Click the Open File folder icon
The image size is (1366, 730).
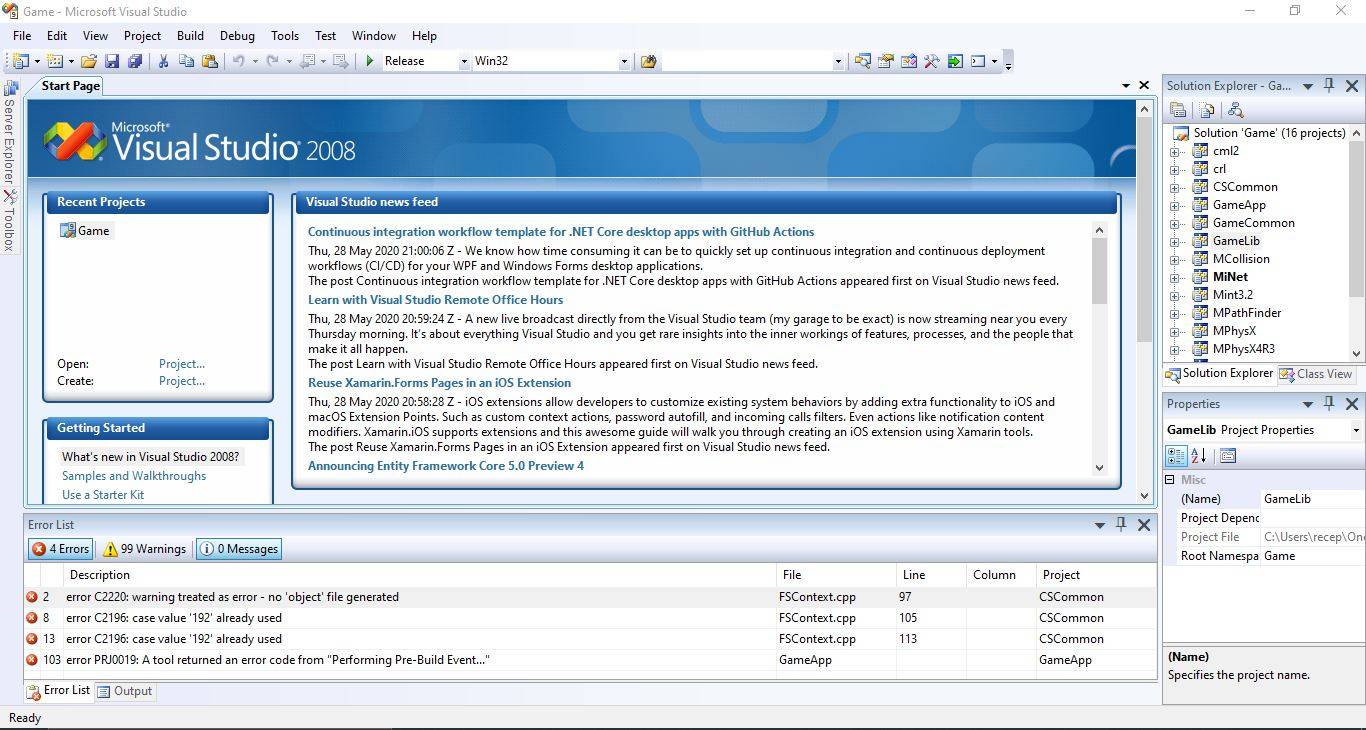(x=89, y=61)
